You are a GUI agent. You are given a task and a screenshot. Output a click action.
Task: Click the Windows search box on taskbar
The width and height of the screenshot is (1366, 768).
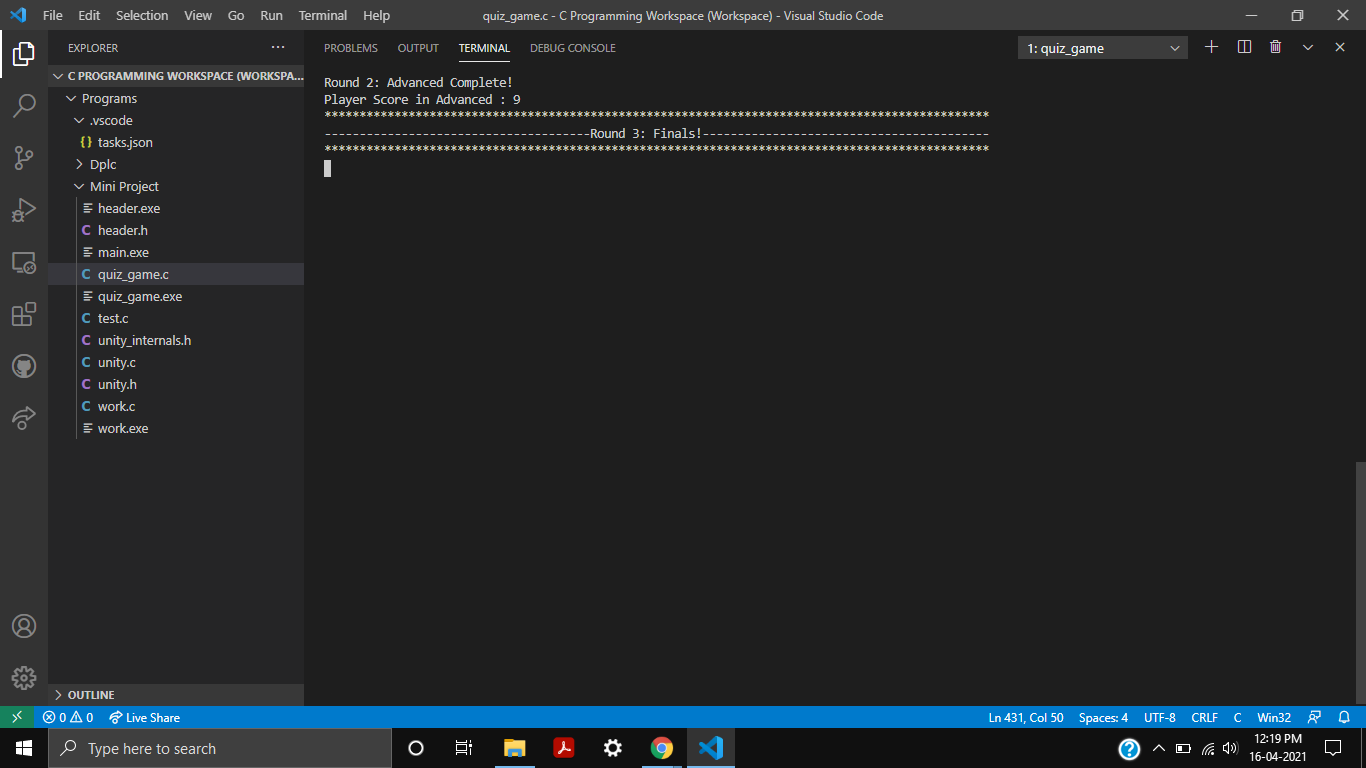click(x=220, y=748)
